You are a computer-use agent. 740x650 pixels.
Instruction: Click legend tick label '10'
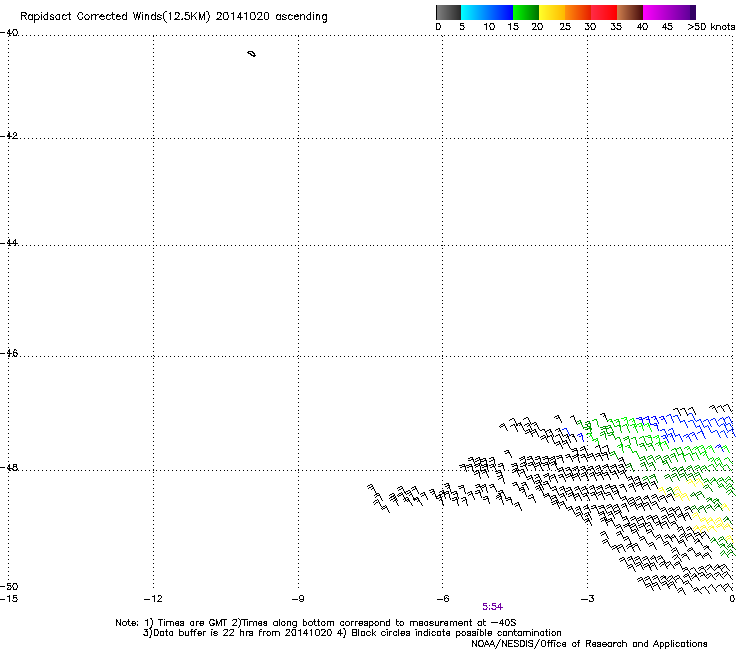click(489, 27)
